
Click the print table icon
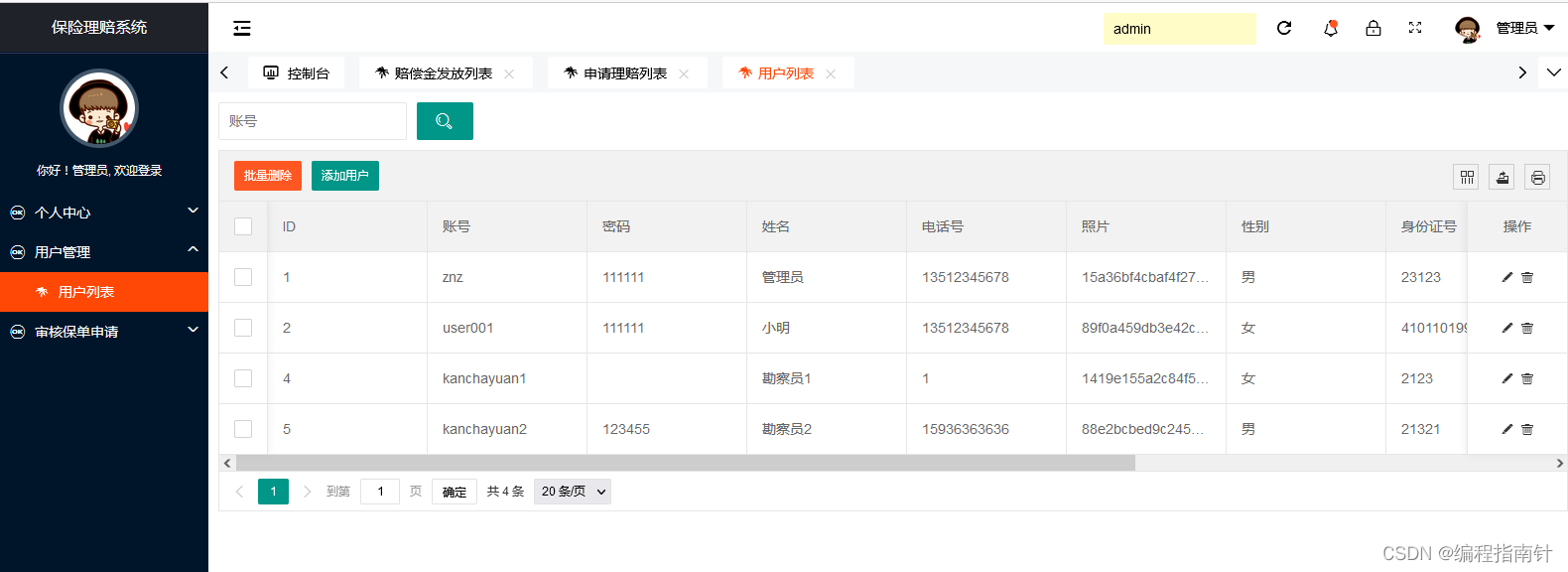tap(1537, 177)
